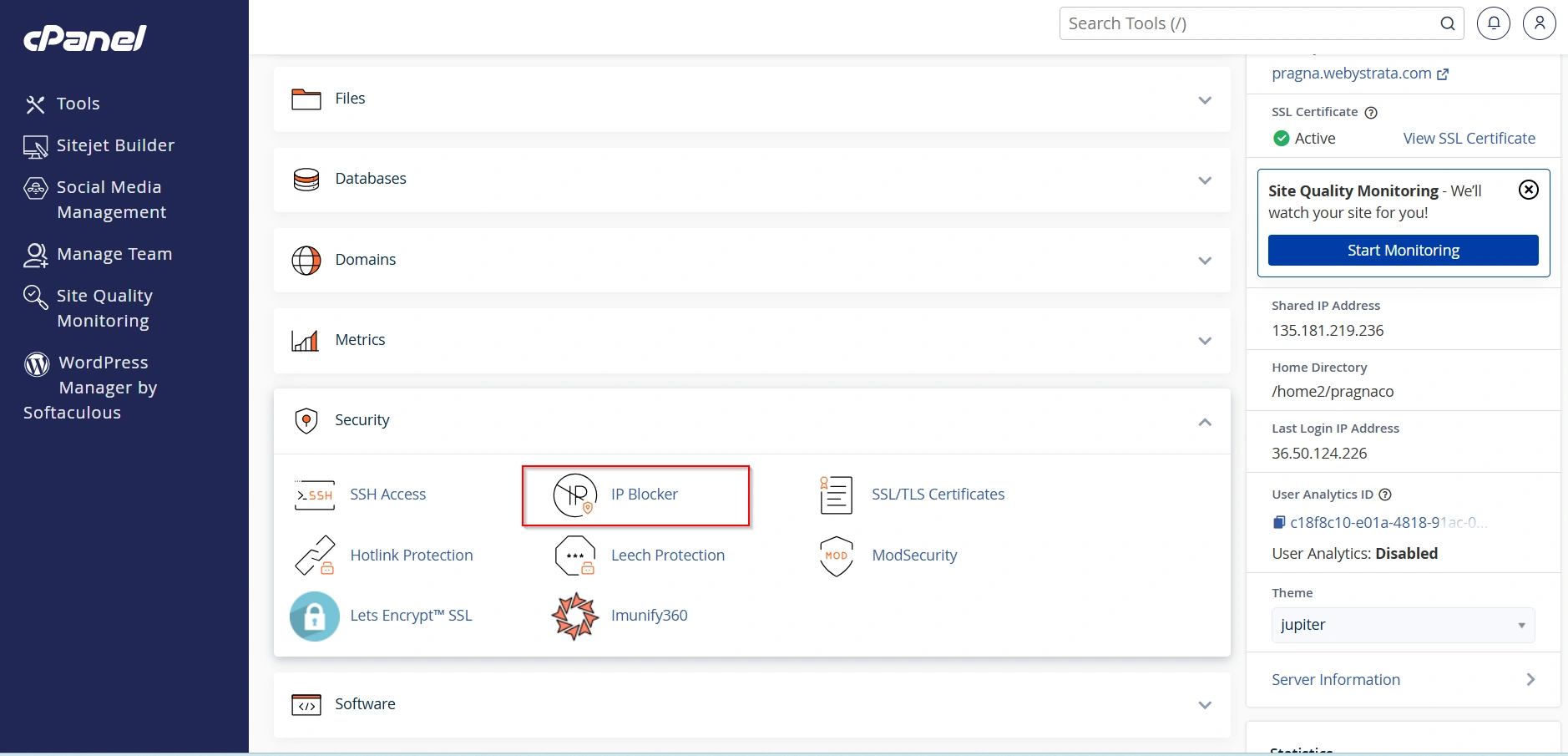
Task: Click the Lets Encrypt padlock icon
Action: [315, 616]
